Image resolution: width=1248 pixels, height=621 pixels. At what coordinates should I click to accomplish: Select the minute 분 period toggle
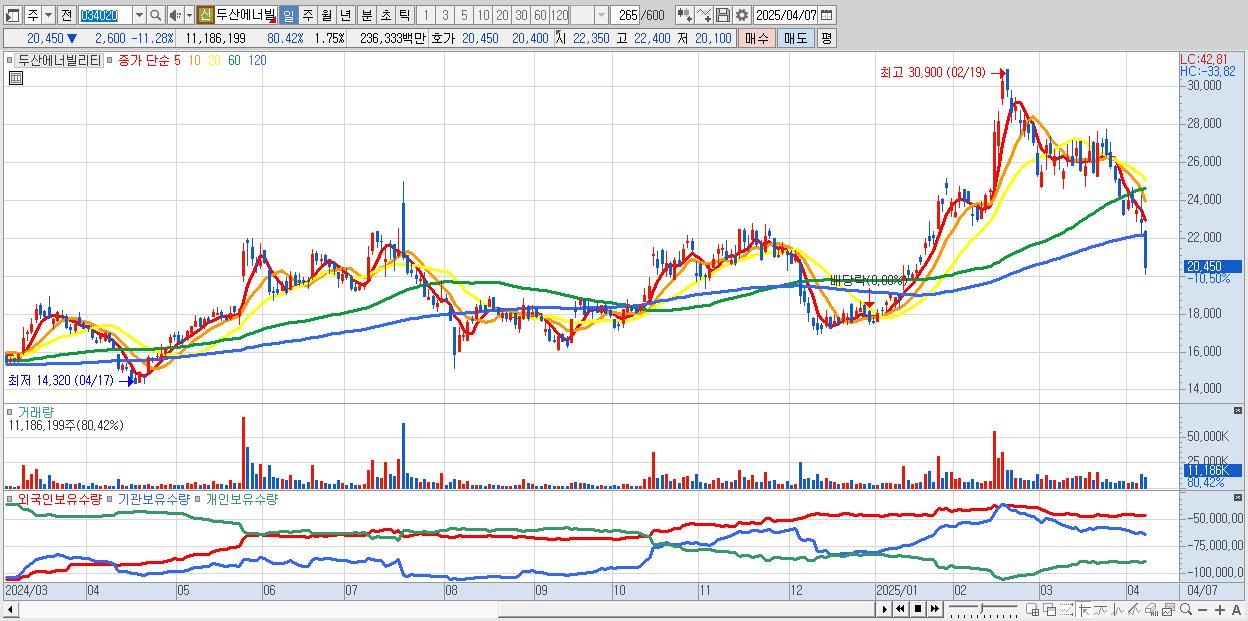(x=366, y=15)
